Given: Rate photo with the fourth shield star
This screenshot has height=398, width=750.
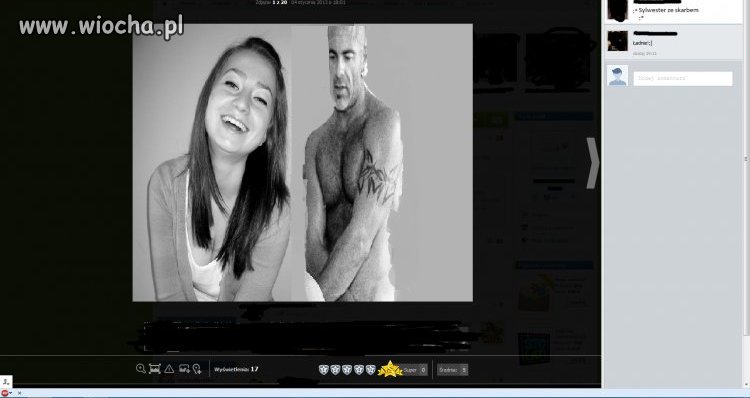Looking at the screenshot, I should [359, 369].
